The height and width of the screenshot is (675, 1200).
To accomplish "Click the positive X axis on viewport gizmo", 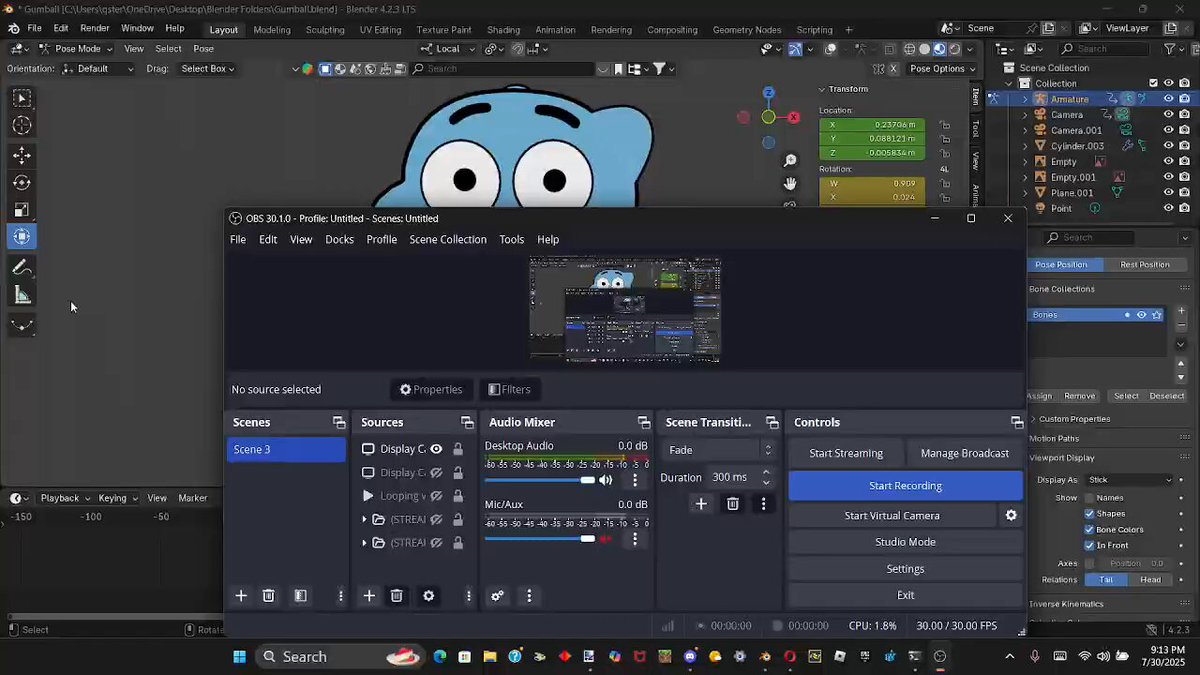I will (x=794, y=117).
